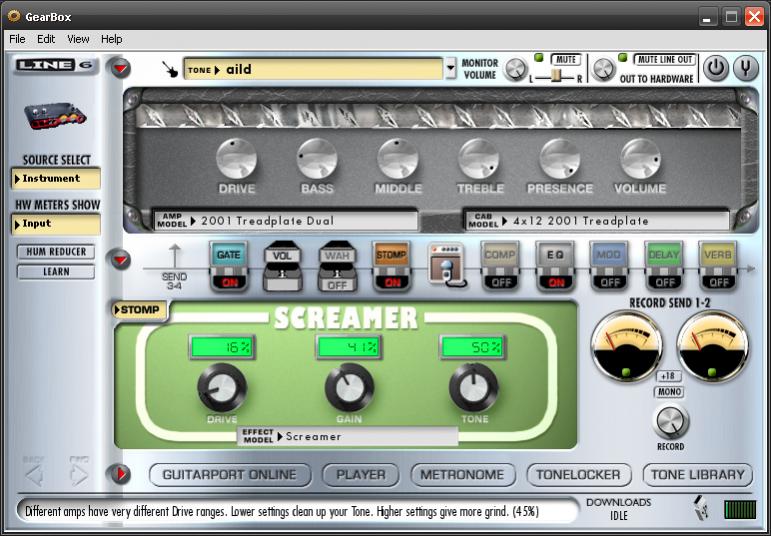771x536 pixels.
Task: Click the Screamer GAIN knob
Action: tap(349, 388)
